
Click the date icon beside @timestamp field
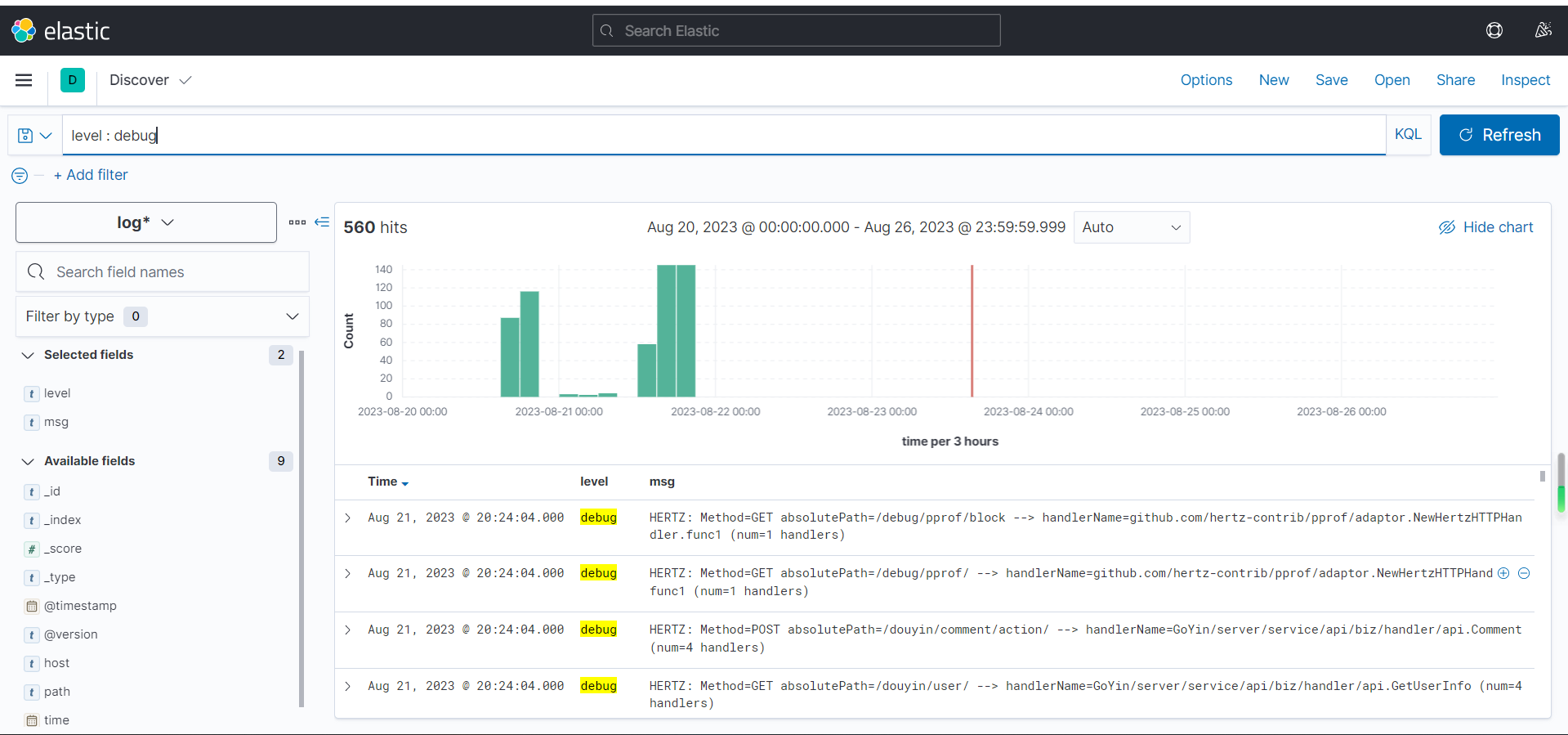pyautogui.click(x=32, y=607)
